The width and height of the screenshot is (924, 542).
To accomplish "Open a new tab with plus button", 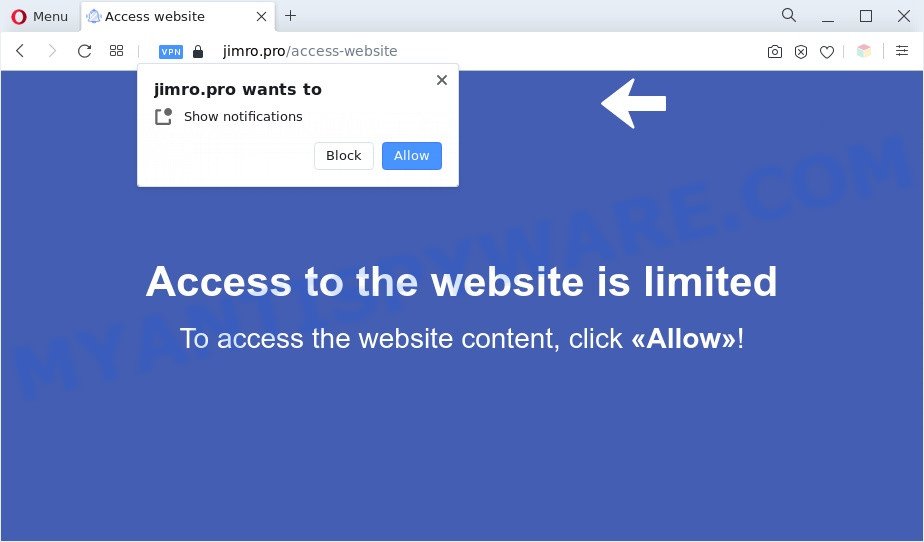I will (x=291, y=16).
